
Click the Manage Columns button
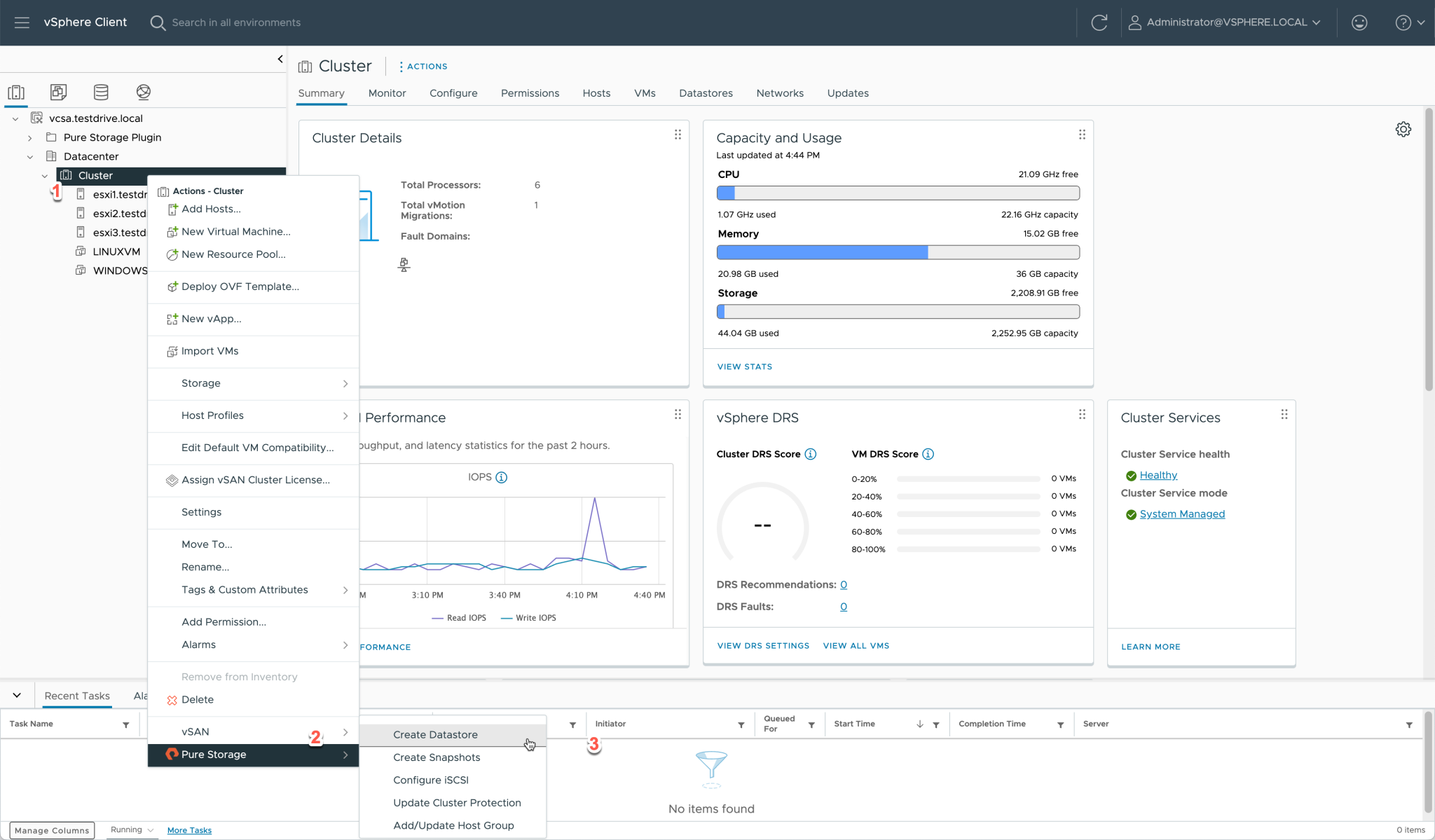coord(52,830)
